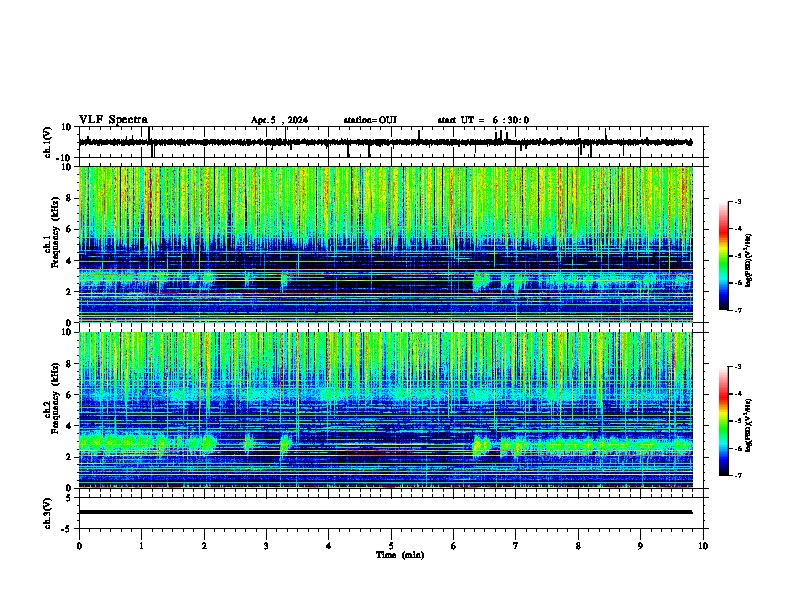Screen dimensions: 792x612
Task: Click time axis tick label "8"
Action: click(578, 546)
